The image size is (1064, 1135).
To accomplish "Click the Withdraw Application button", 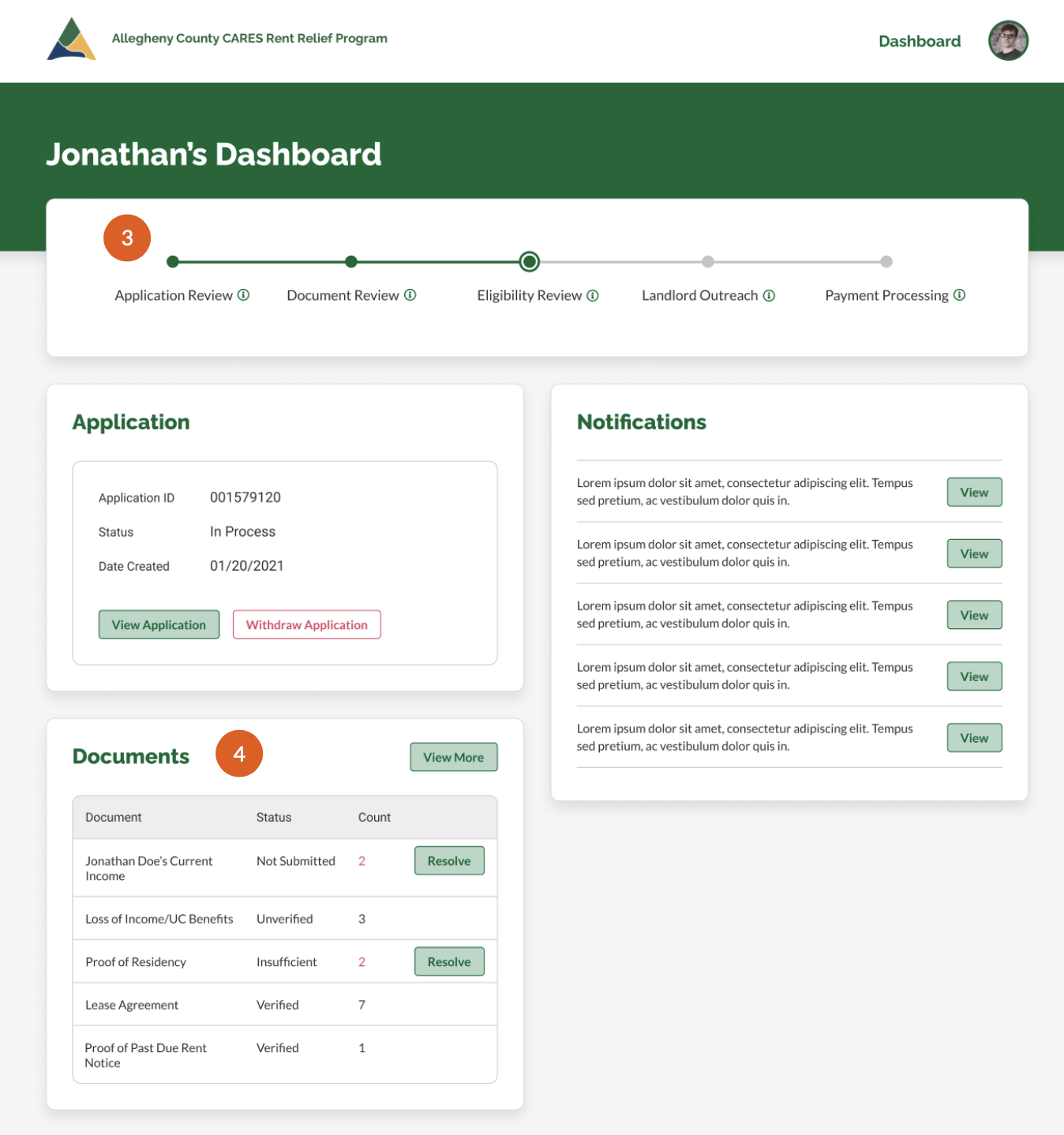I will coord(306,624).
